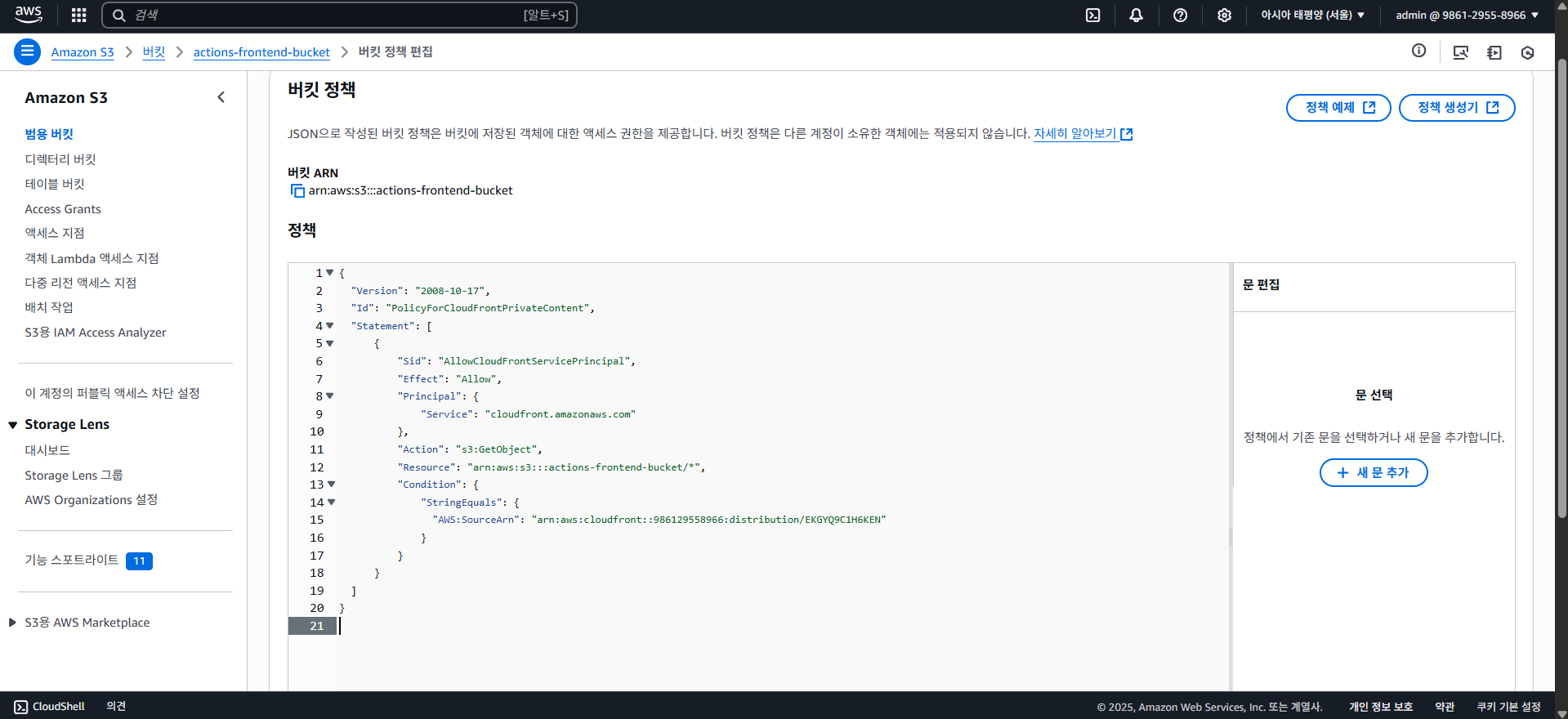The height and width of the screenshot is (719, 1568).
Task: Fold the Statement array at line 4
Action: click(x=330, y=326)
